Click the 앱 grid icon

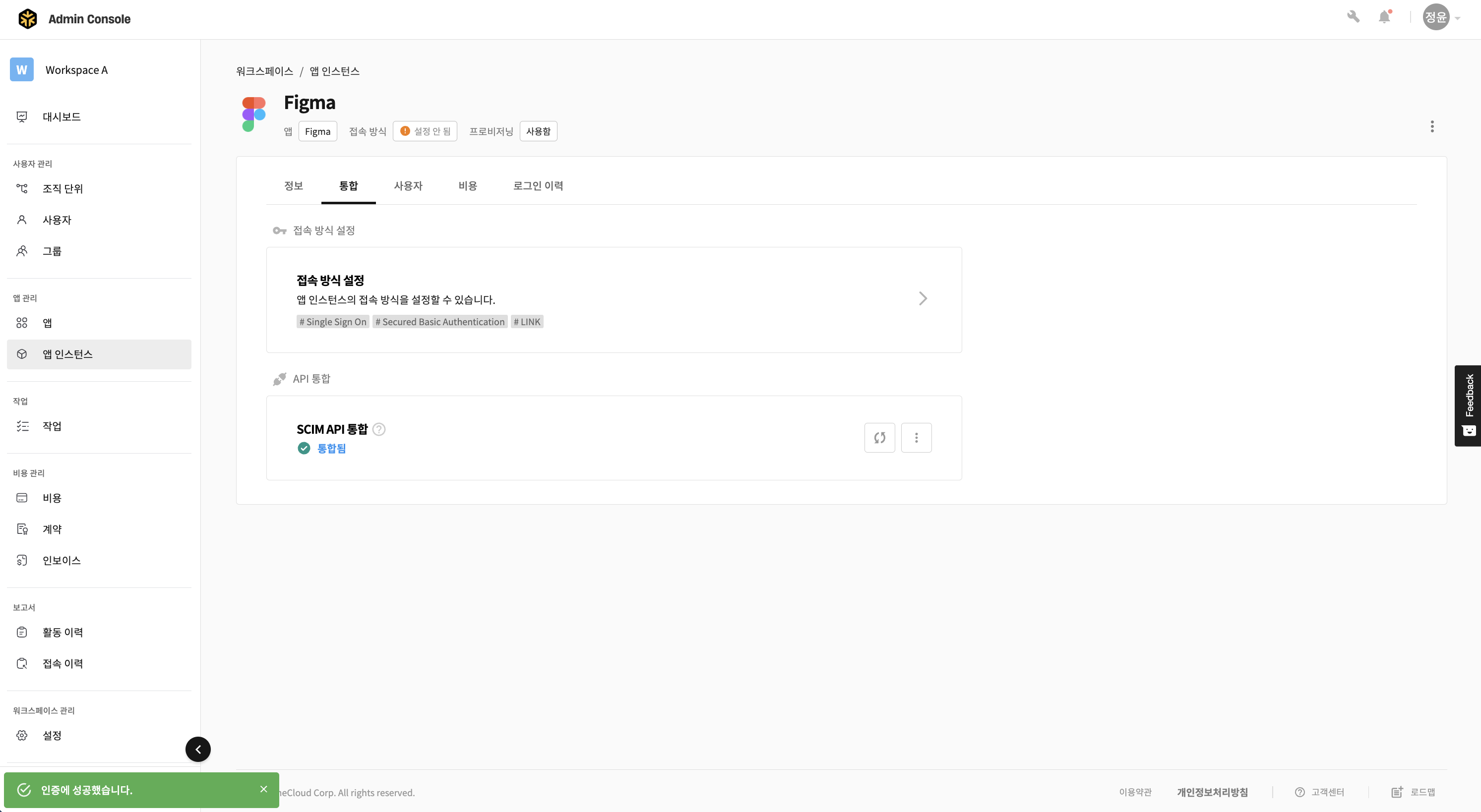pyautogui.click(x=22, y=323)
